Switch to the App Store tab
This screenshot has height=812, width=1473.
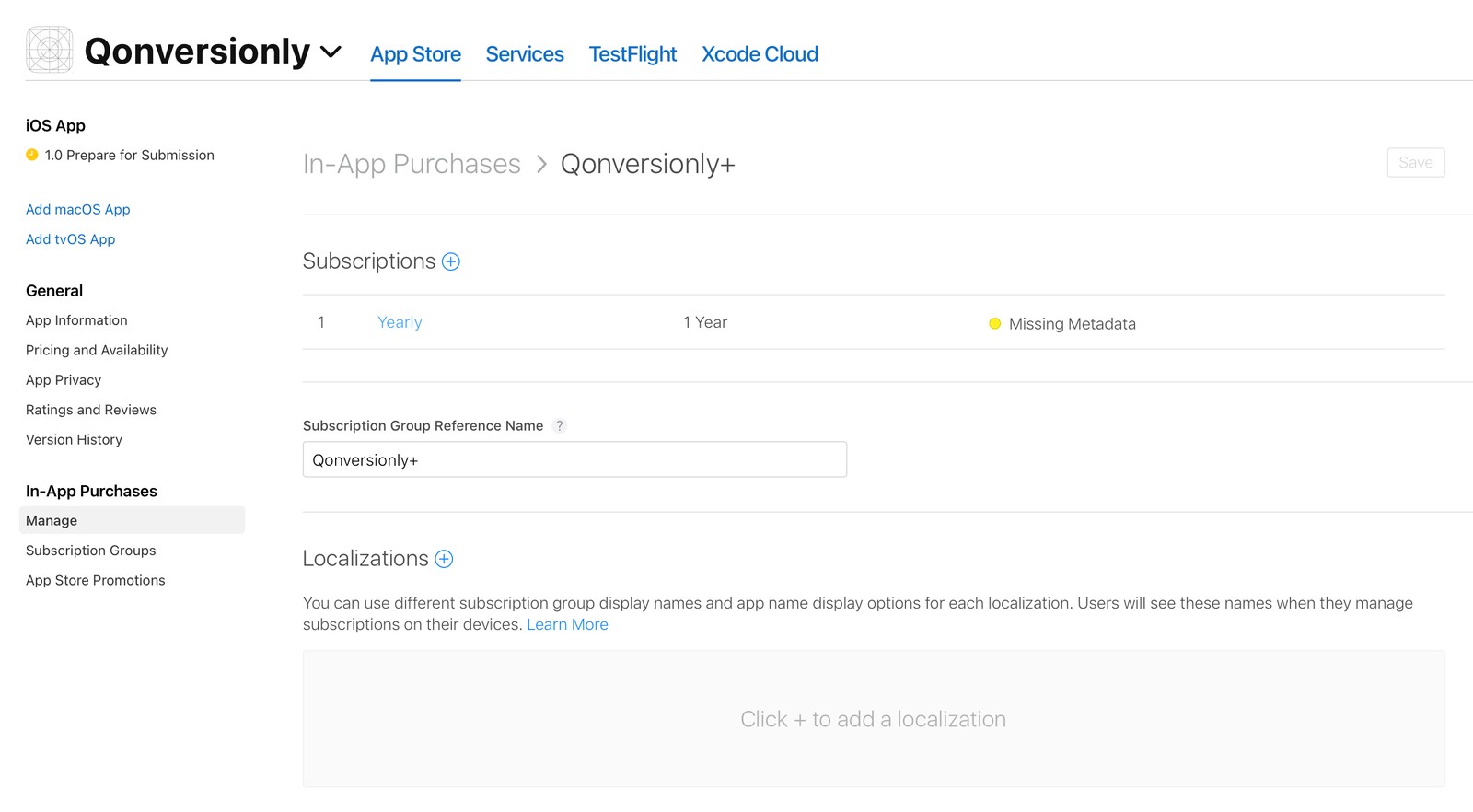coord(415,54)
